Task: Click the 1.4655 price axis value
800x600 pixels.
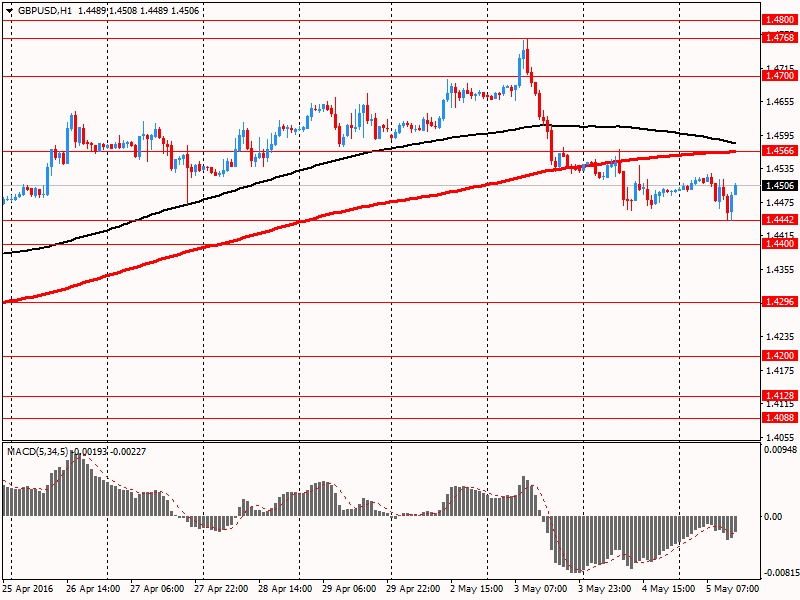Action: pos(781,102)
